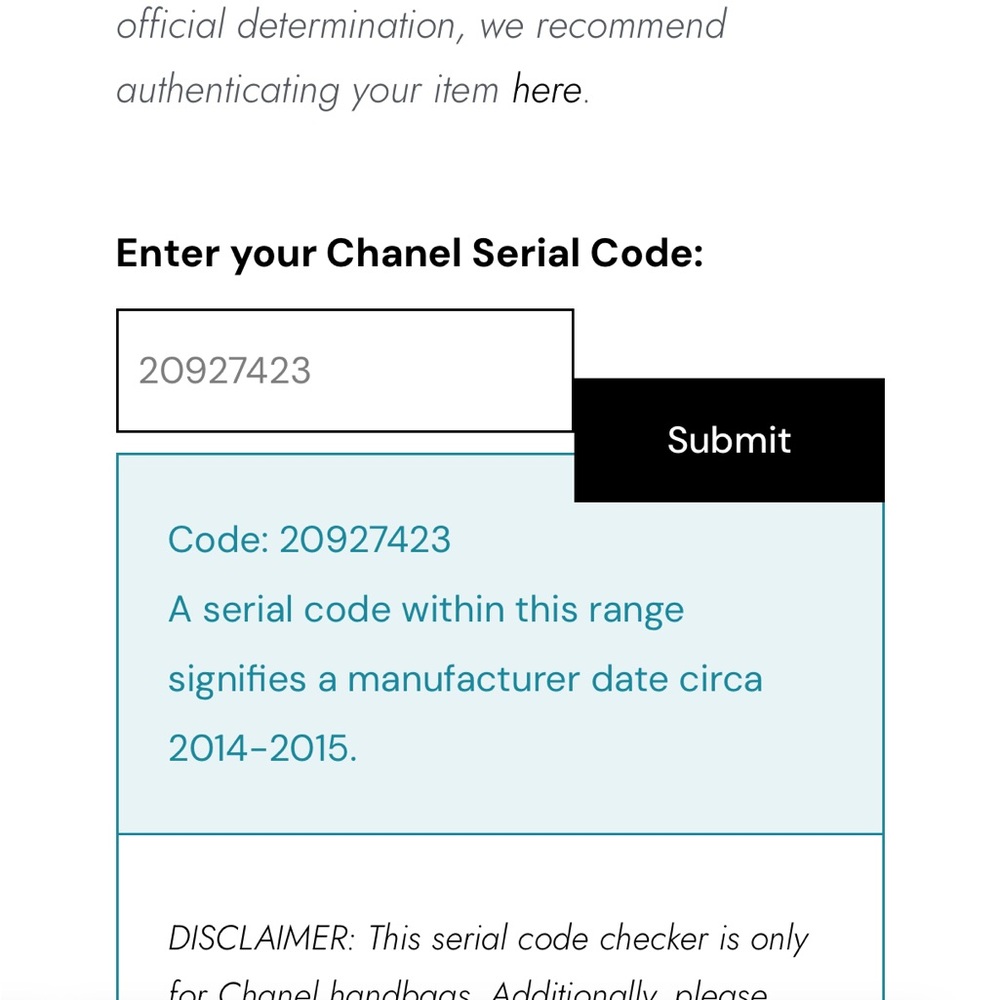Click the "authenticating your item" phrase

[307, 91]
